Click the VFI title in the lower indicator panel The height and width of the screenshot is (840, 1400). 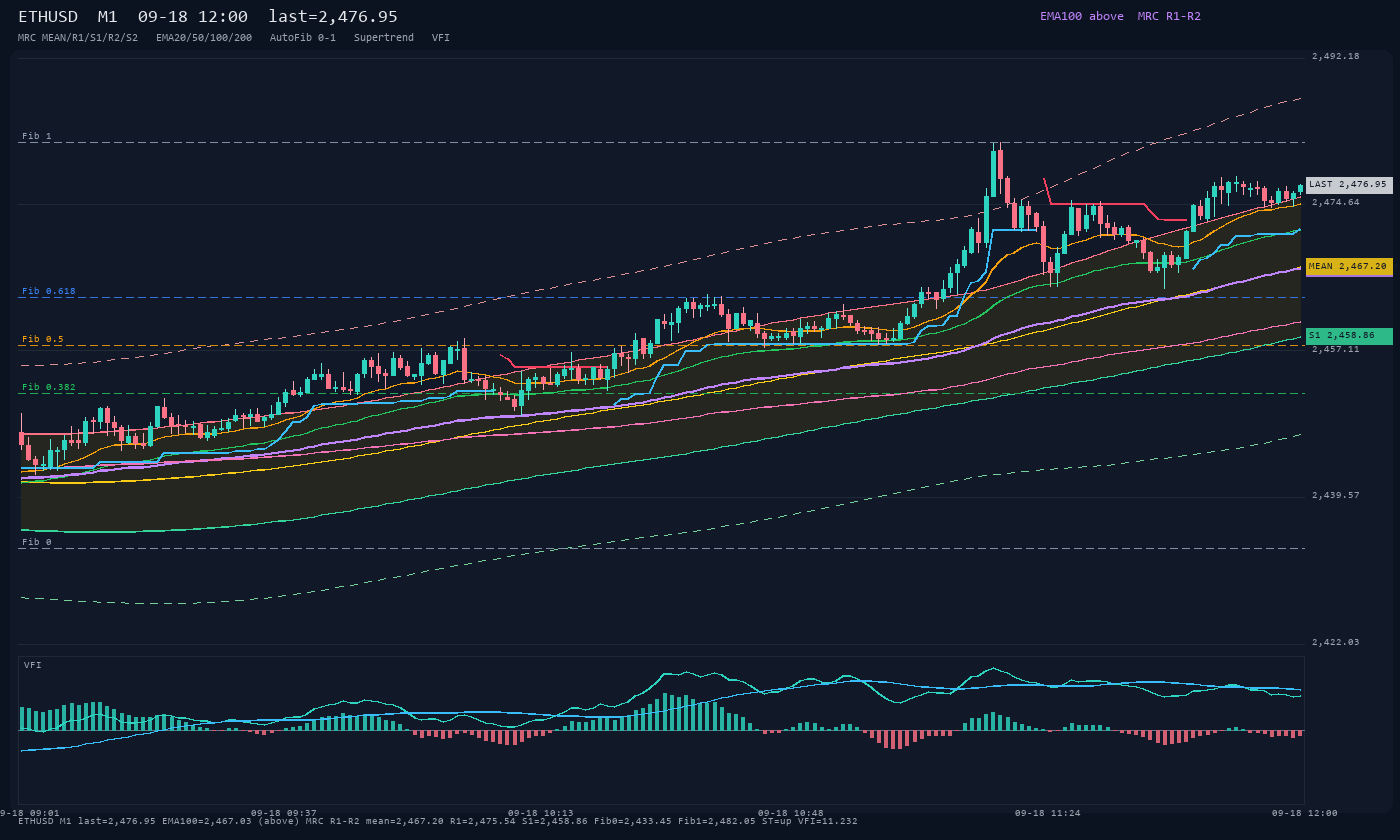point(33,665)
